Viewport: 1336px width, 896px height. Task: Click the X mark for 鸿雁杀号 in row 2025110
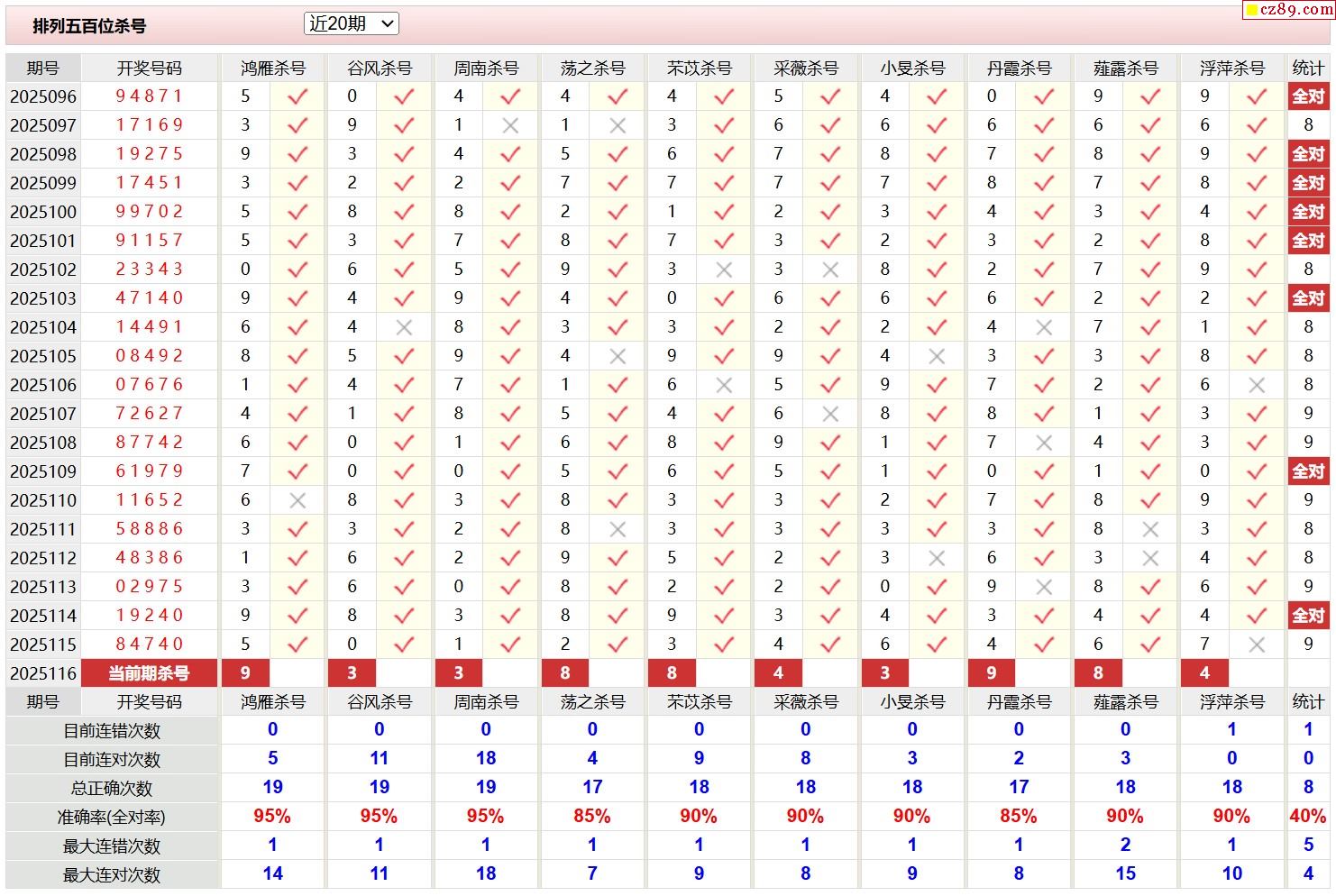point(297,500)
